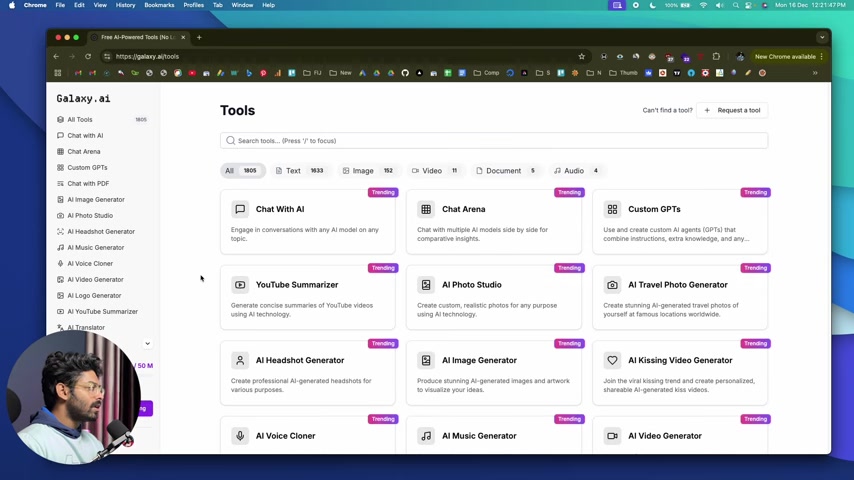This screenshot has width=854, height=480.
Task: Click the AI Music Generator note icon
Action: click(x=426, y=436)
